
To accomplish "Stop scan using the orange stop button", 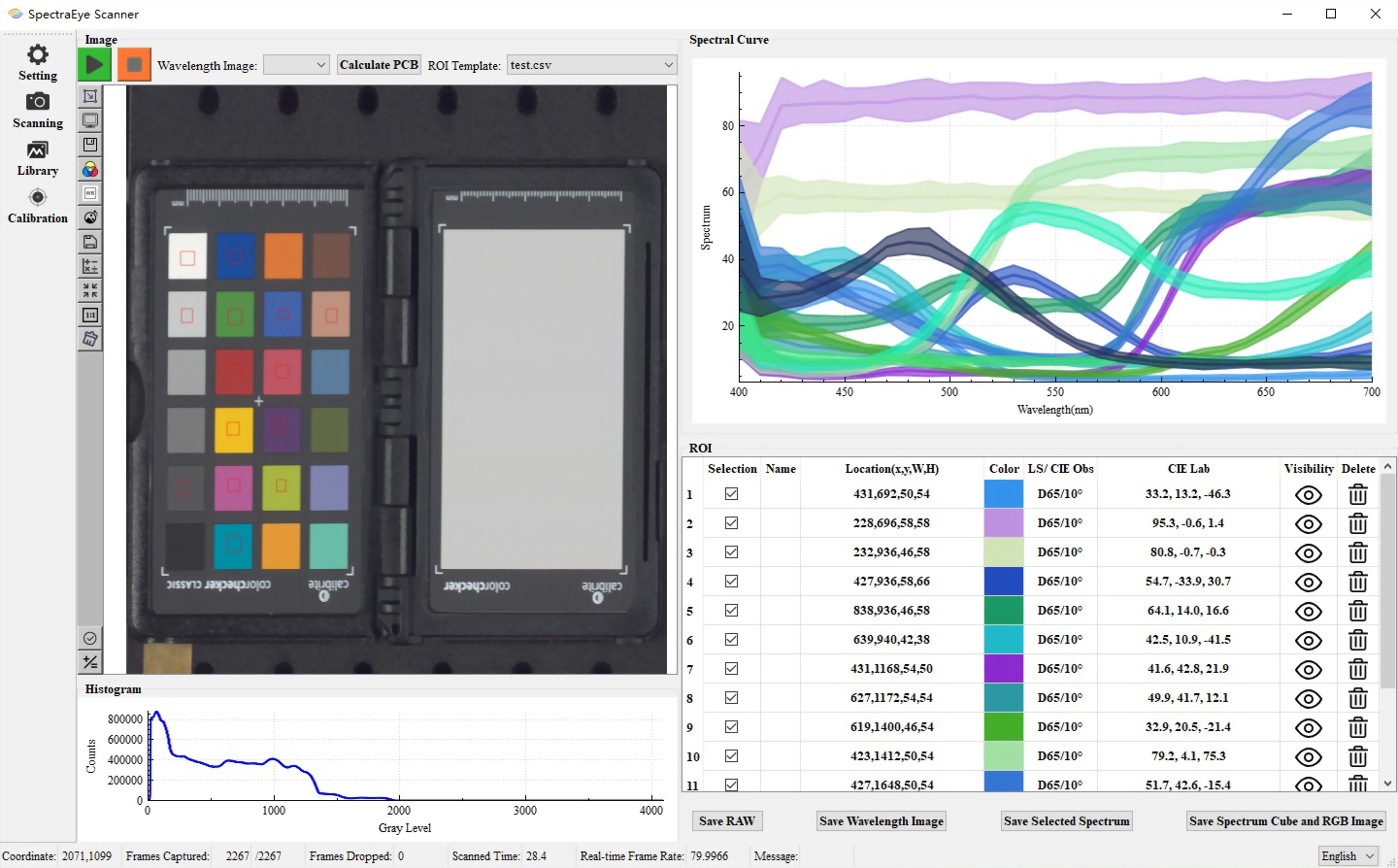I will tap(134, 65).
